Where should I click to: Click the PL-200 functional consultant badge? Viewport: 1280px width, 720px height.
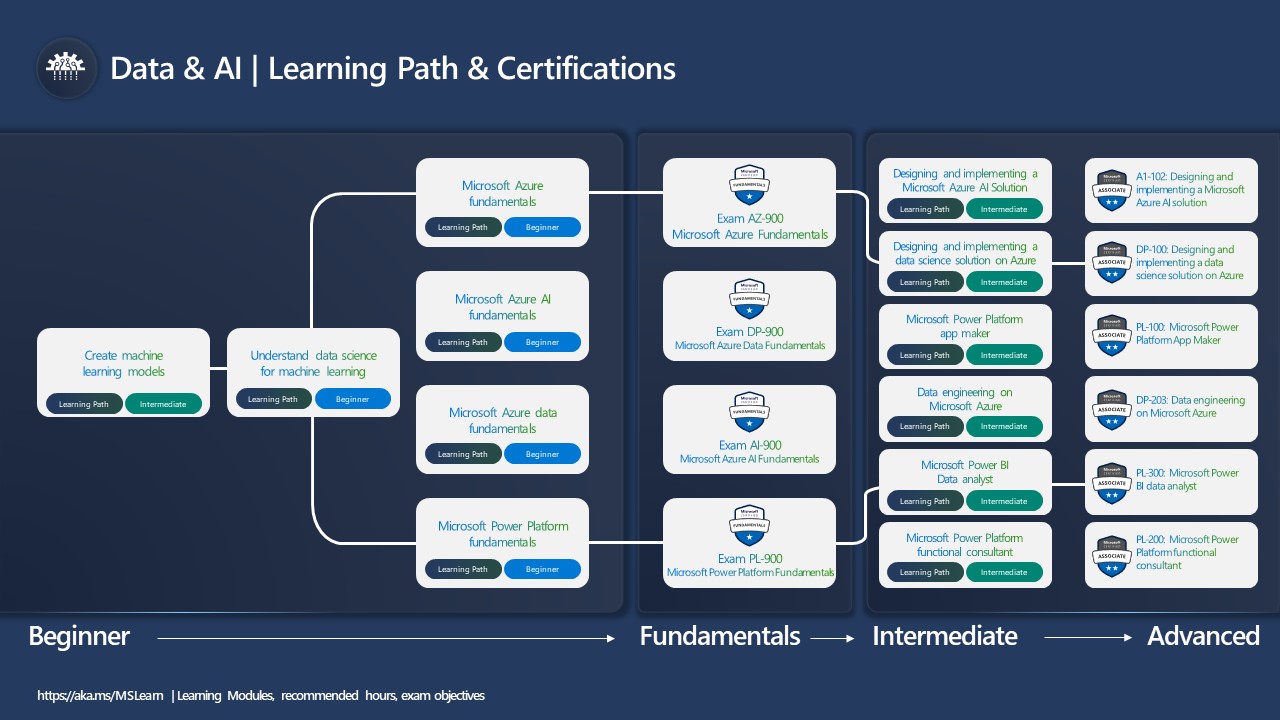point(1111,555)
